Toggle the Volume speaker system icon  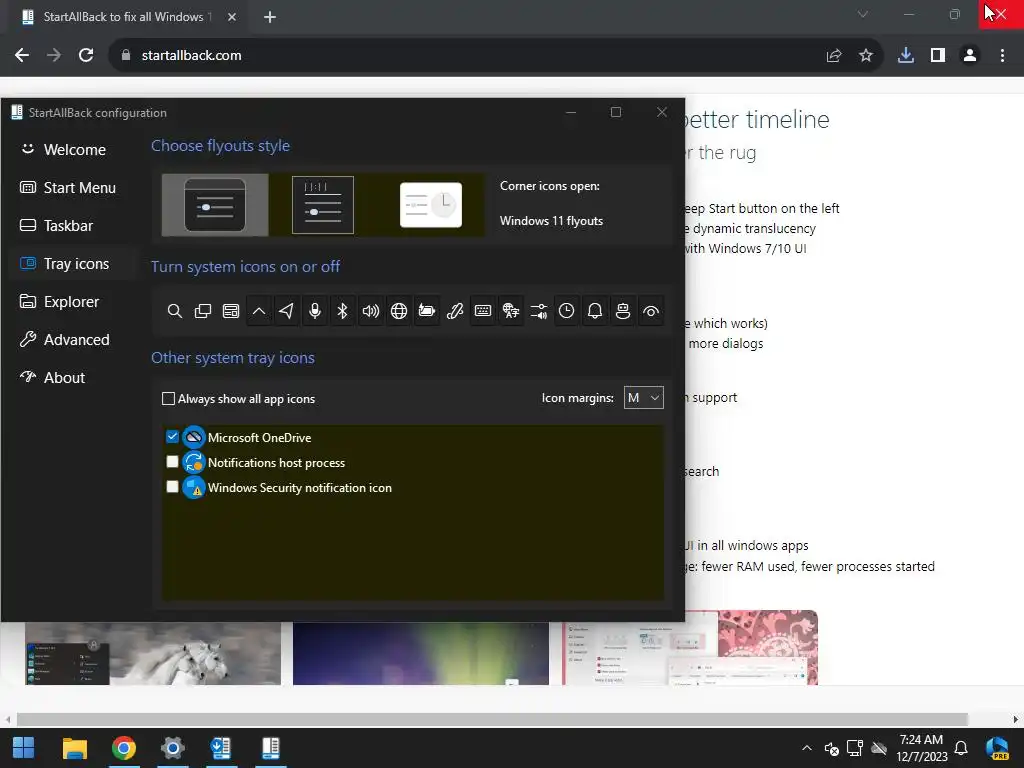pos(371,312)
